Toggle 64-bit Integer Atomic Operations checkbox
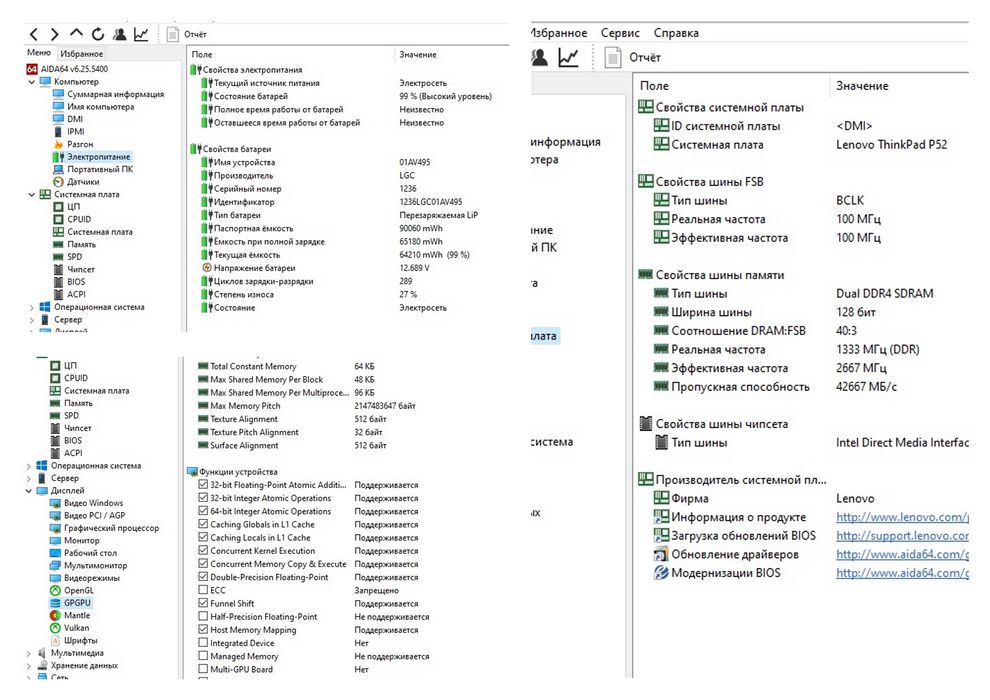This screenshot has width=990, height=700. point(203,511)
